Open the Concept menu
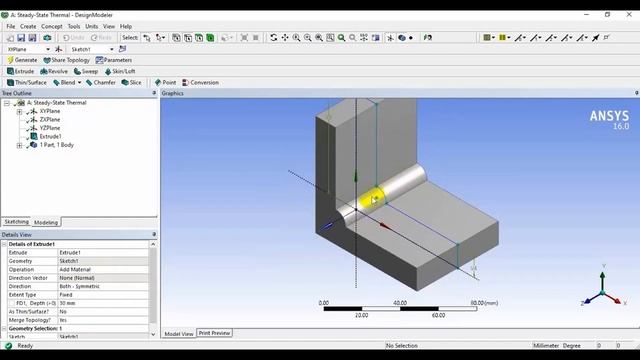This screenshot has height=360, width=640. [52, 26]
